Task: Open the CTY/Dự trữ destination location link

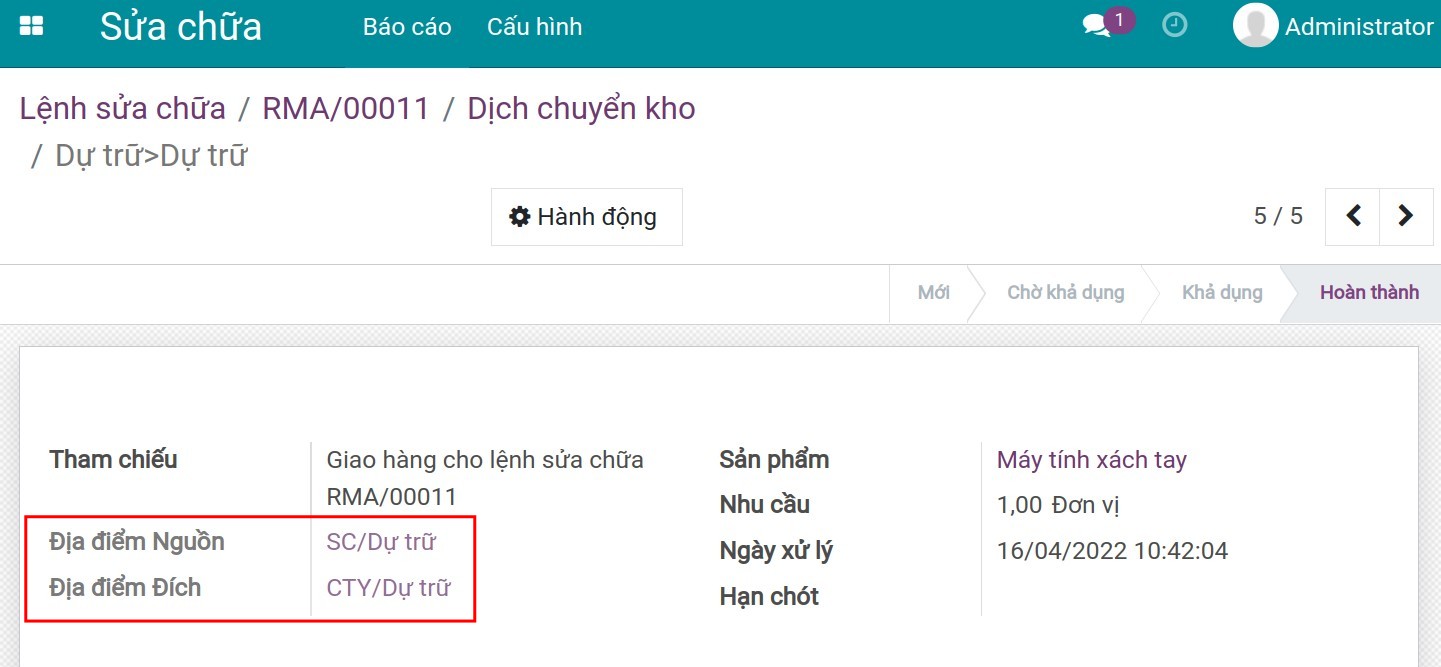Action: pyautogui.click(x=388, y=588)
